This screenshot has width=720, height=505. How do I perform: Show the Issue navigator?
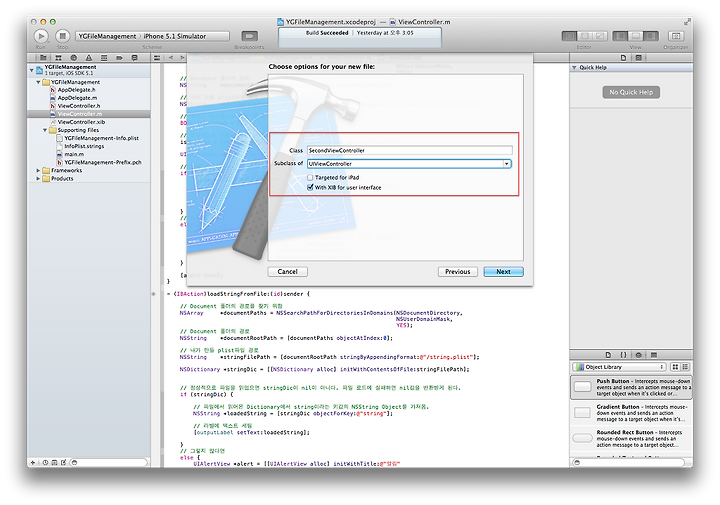click(x=89, y=58)
